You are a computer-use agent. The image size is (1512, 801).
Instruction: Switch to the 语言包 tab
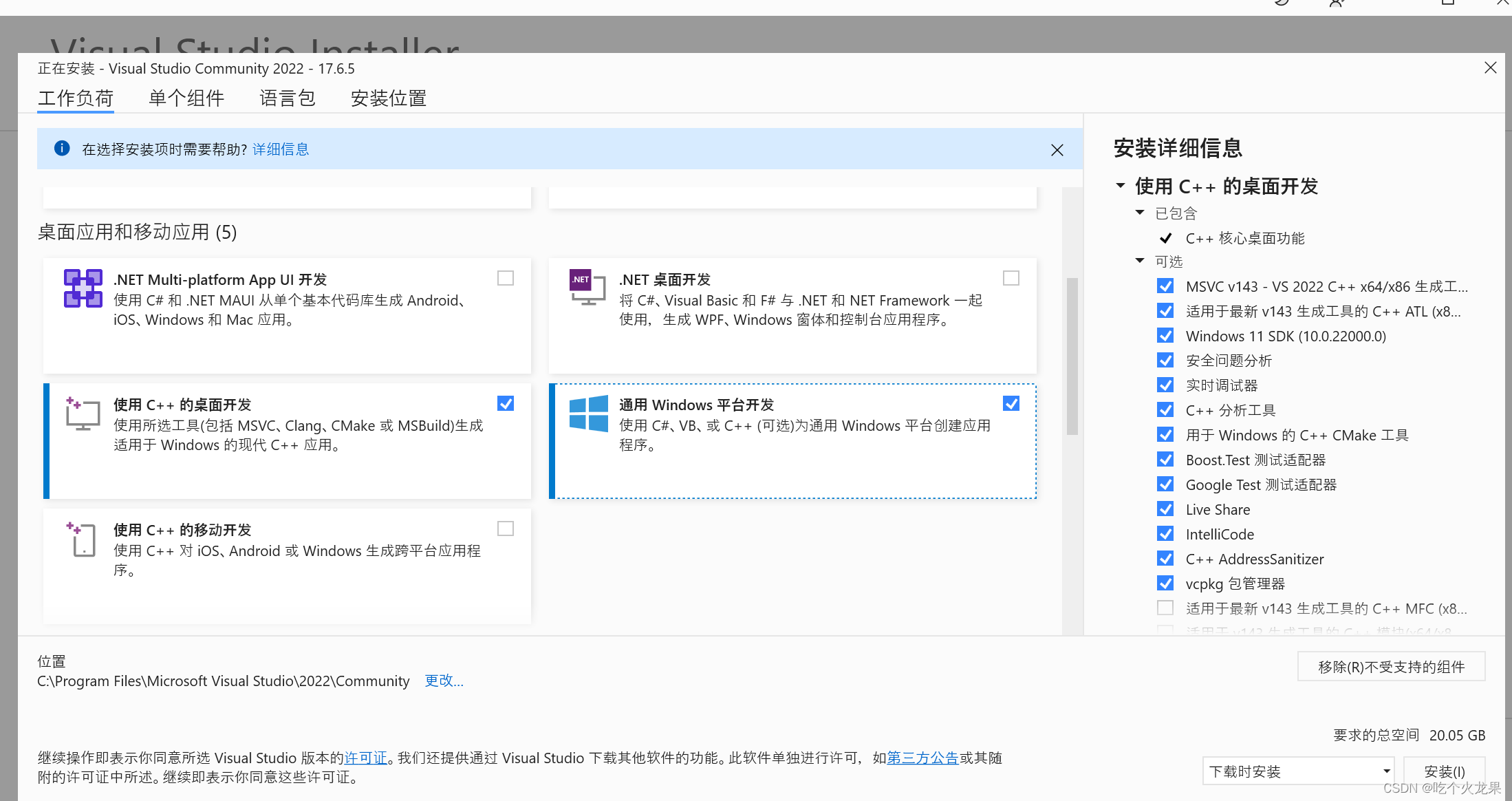[x=287, y=98]
